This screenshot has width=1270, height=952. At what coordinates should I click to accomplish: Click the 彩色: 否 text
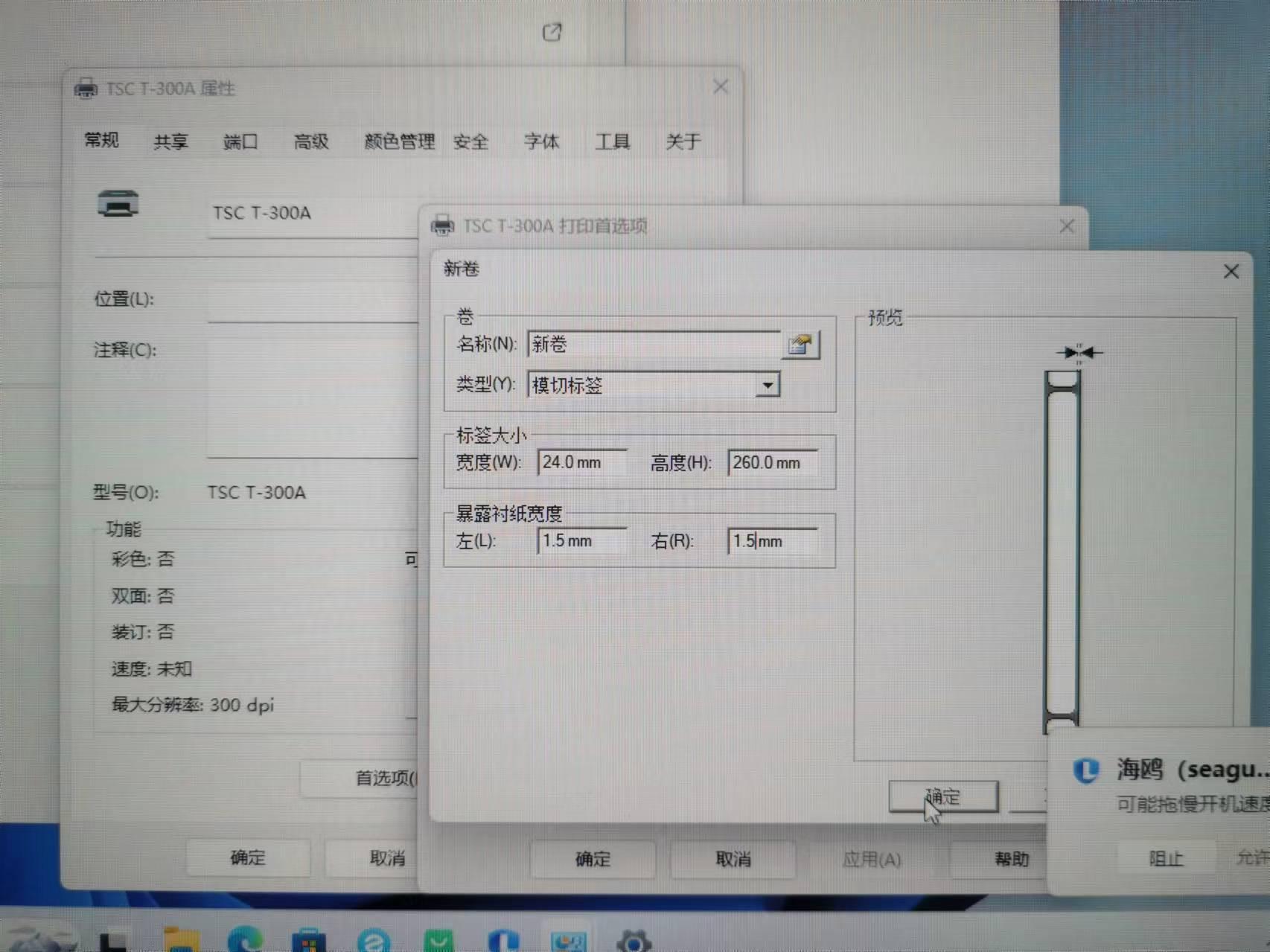(x=143, y=559)
